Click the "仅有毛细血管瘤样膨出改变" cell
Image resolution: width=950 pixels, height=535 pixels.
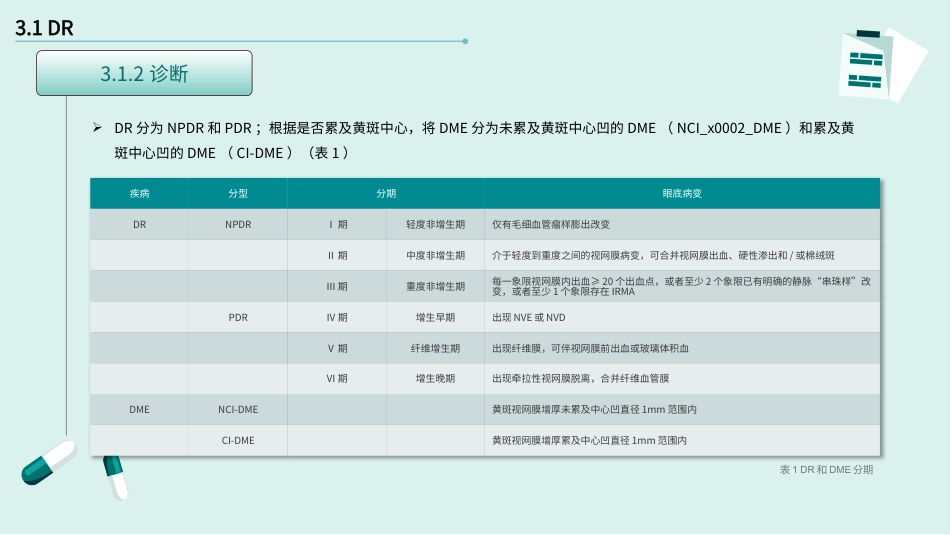click(682, 224)
